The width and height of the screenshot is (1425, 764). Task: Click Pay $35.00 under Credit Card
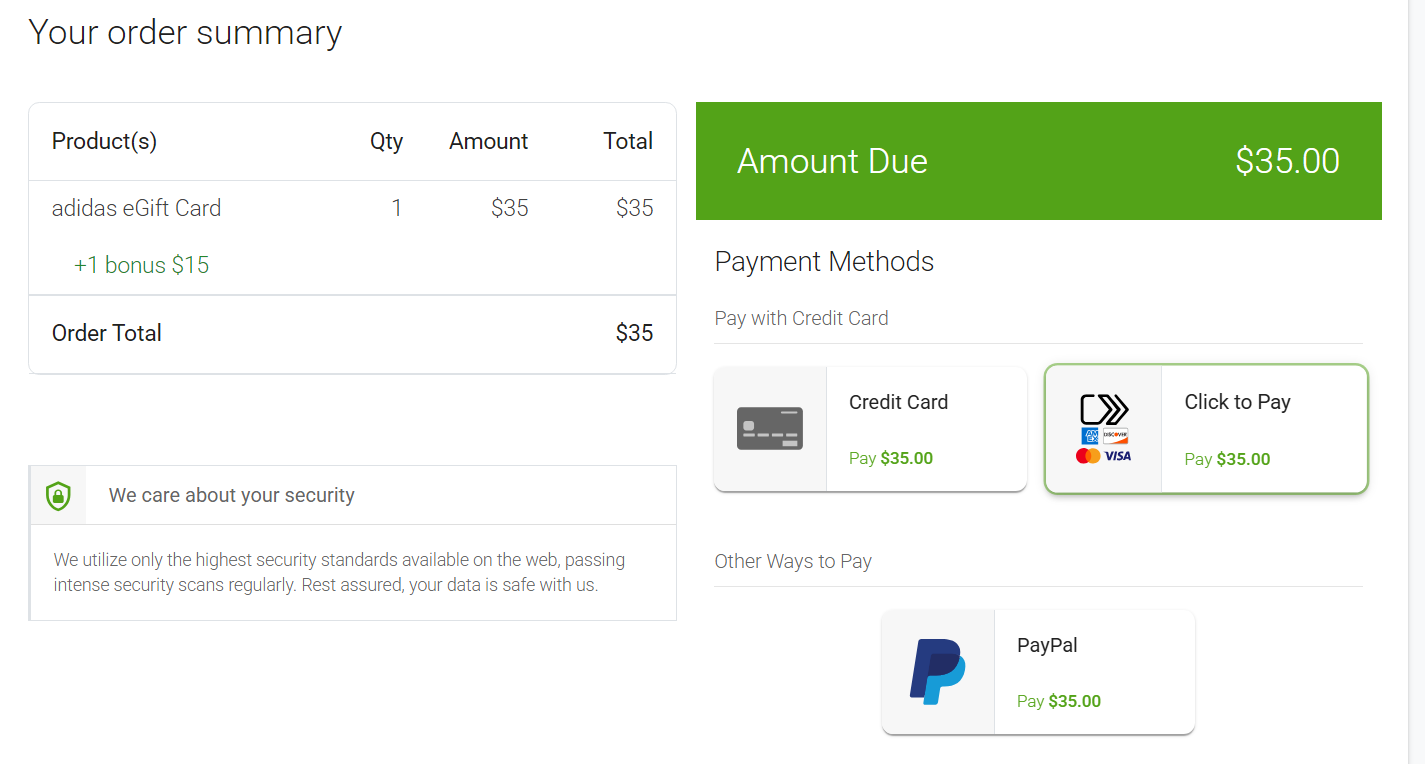[890, 458]
